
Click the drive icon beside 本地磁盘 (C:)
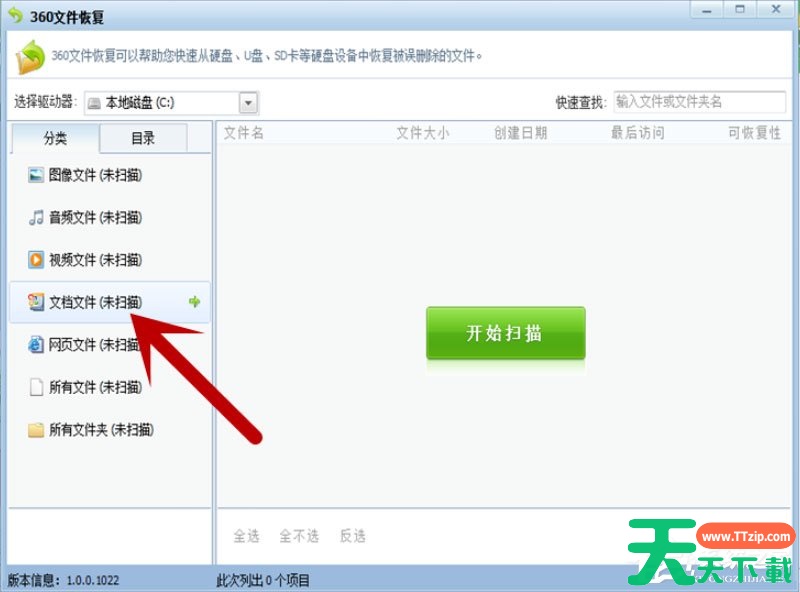94,104
